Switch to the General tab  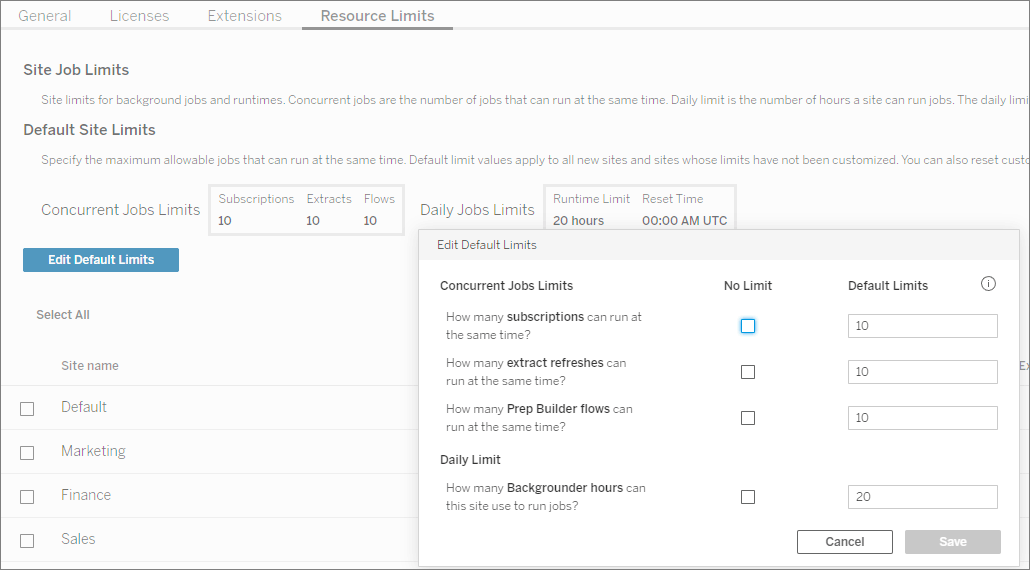click(45, 16)
